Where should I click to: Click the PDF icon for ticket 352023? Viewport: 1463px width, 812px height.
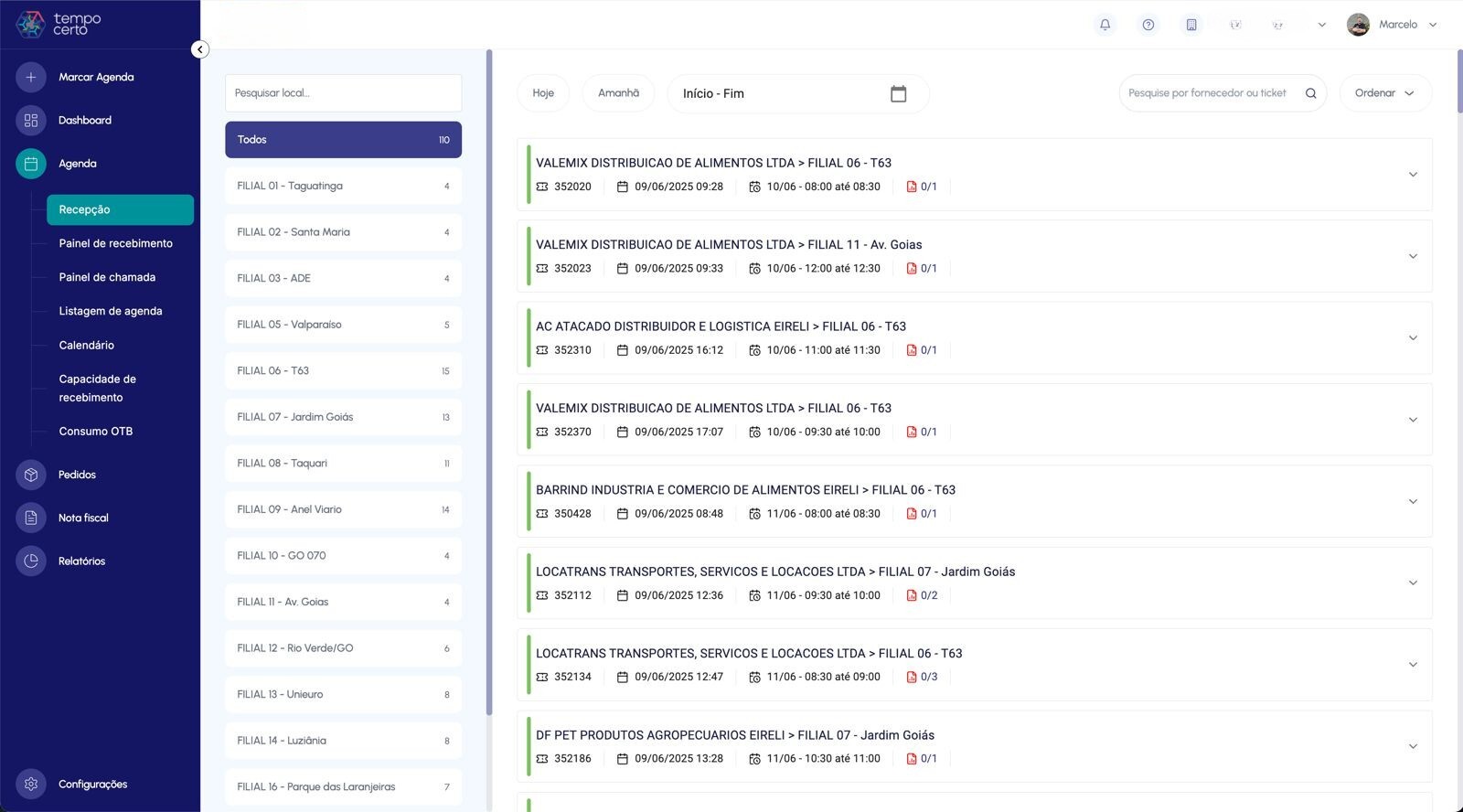tap(912, 268)
